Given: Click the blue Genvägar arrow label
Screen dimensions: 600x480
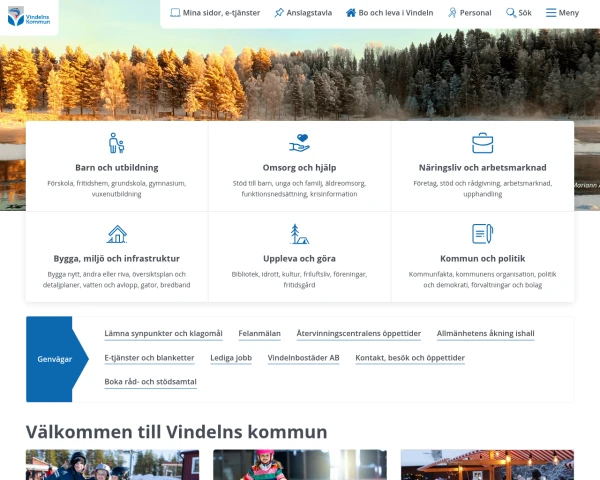Looking at the screenshot, I should [55, 359].
